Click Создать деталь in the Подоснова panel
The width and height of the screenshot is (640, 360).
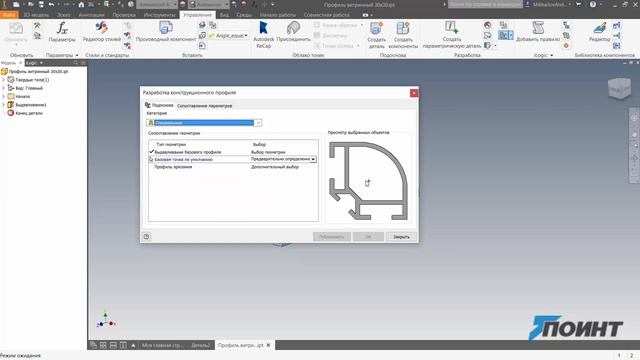(376, 35)
